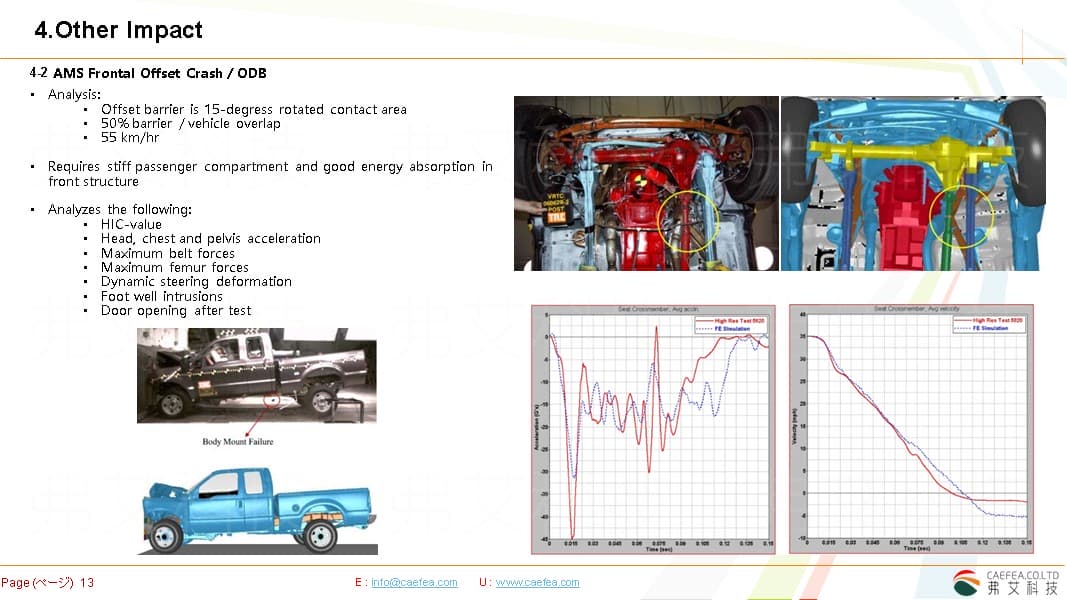The width and height of the screenshot is (1067, 600).
Task: Select the seat crossmember acceleration chart
Action: [656, 428]
